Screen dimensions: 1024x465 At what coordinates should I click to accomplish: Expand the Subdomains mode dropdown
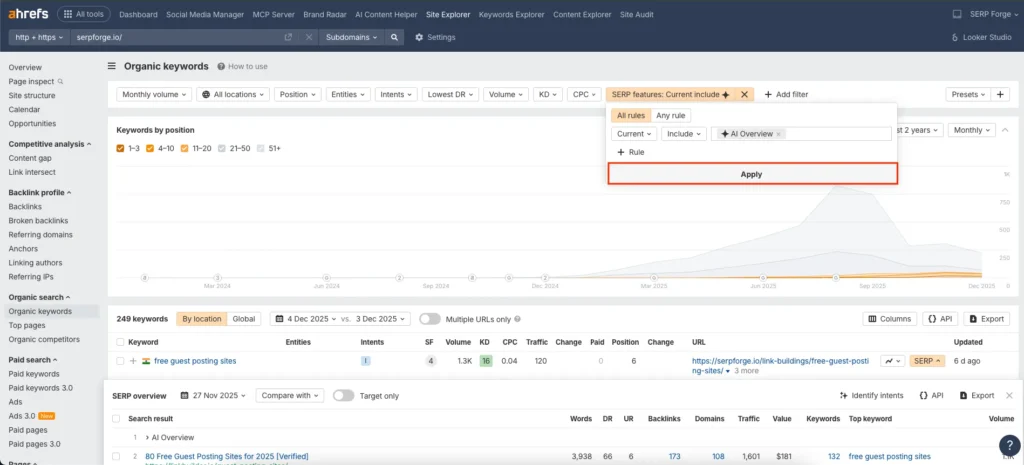(x=351, y=37)
